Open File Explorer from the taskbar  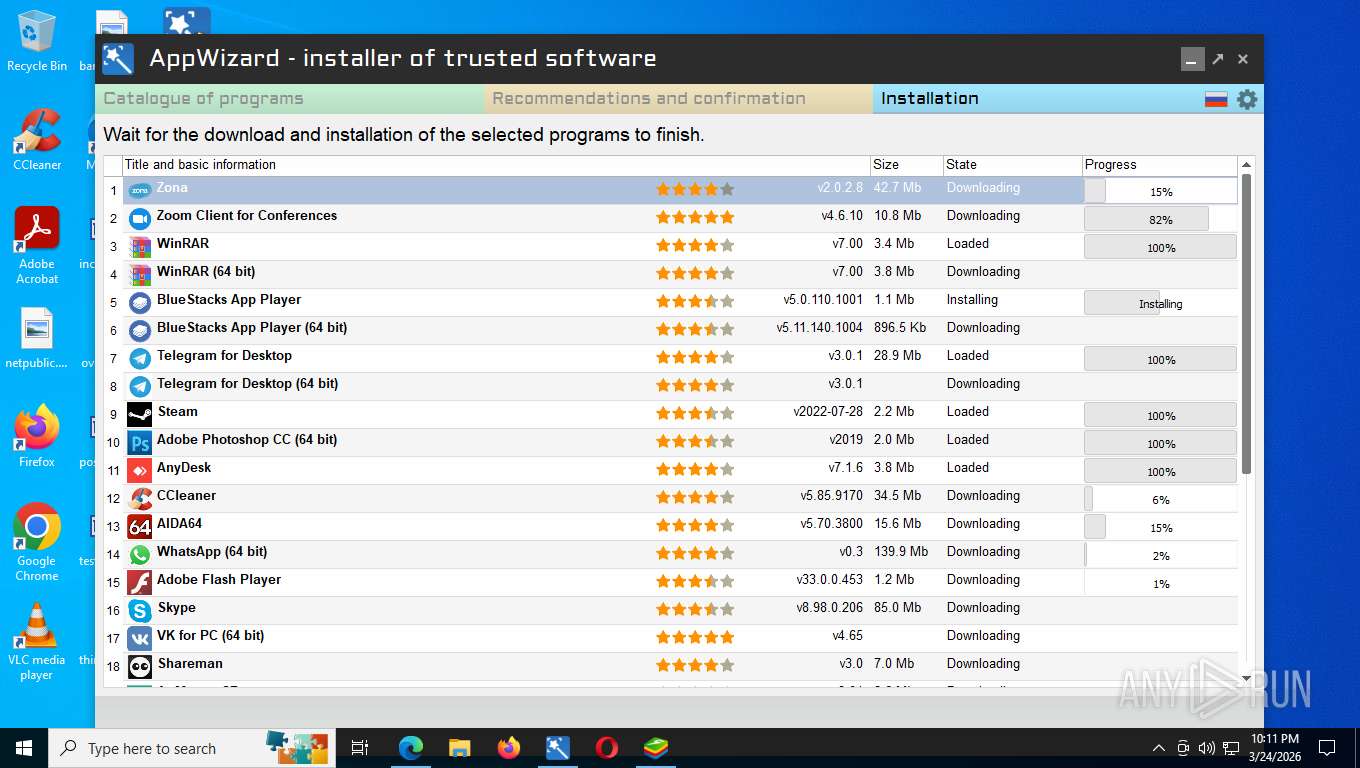(x=460, y=748)
